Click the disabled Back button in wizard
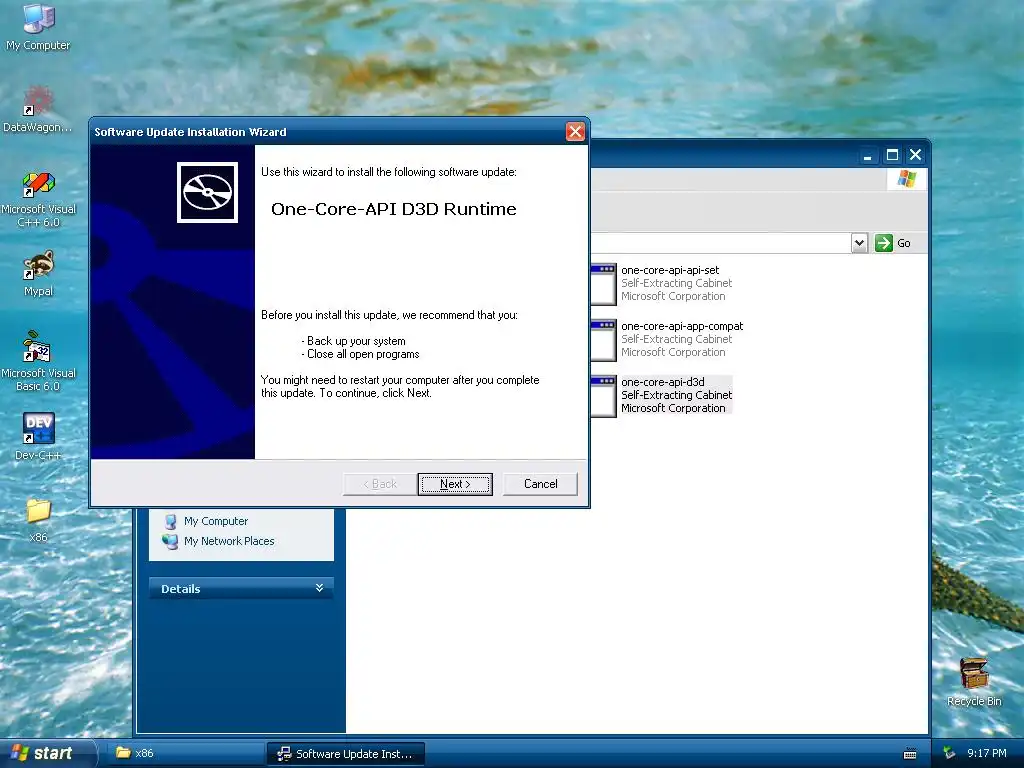This screenshot has height=768, width=1024. [380, 484]
